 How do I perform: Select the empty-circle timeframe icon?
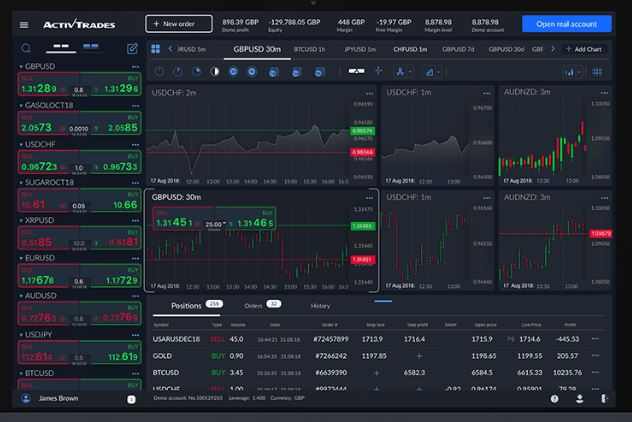pyautogui.click(x=159, y=72)
